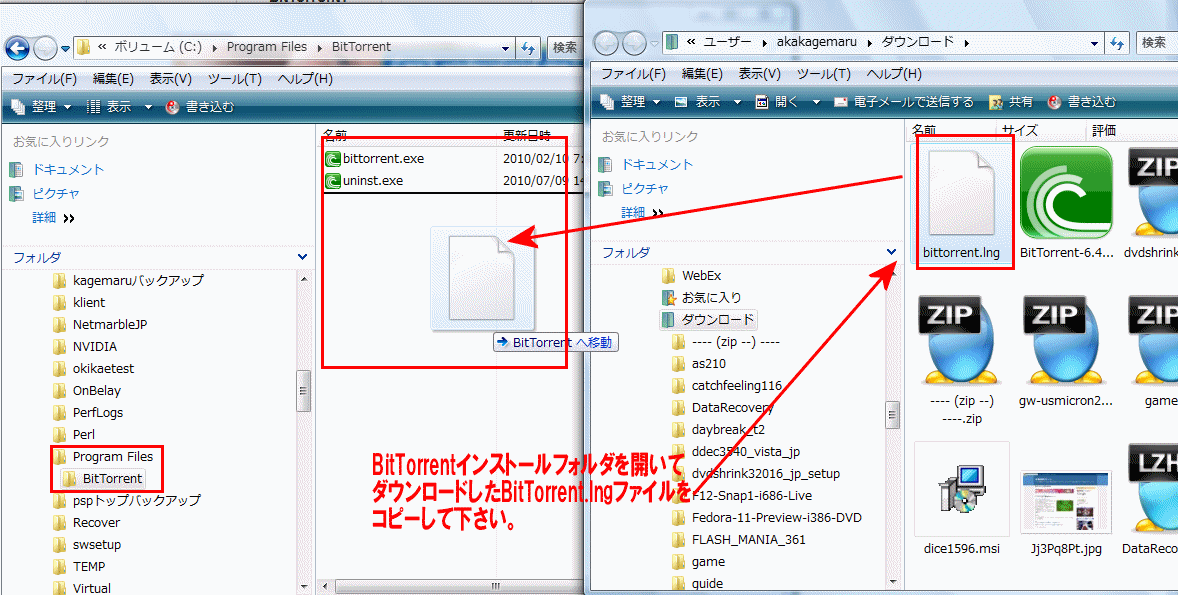Click the refresh button beside the BitTorrent address bar
The height and width of the screenshot is (595, 1178).
pyautogui.click(x=528, y=47)
